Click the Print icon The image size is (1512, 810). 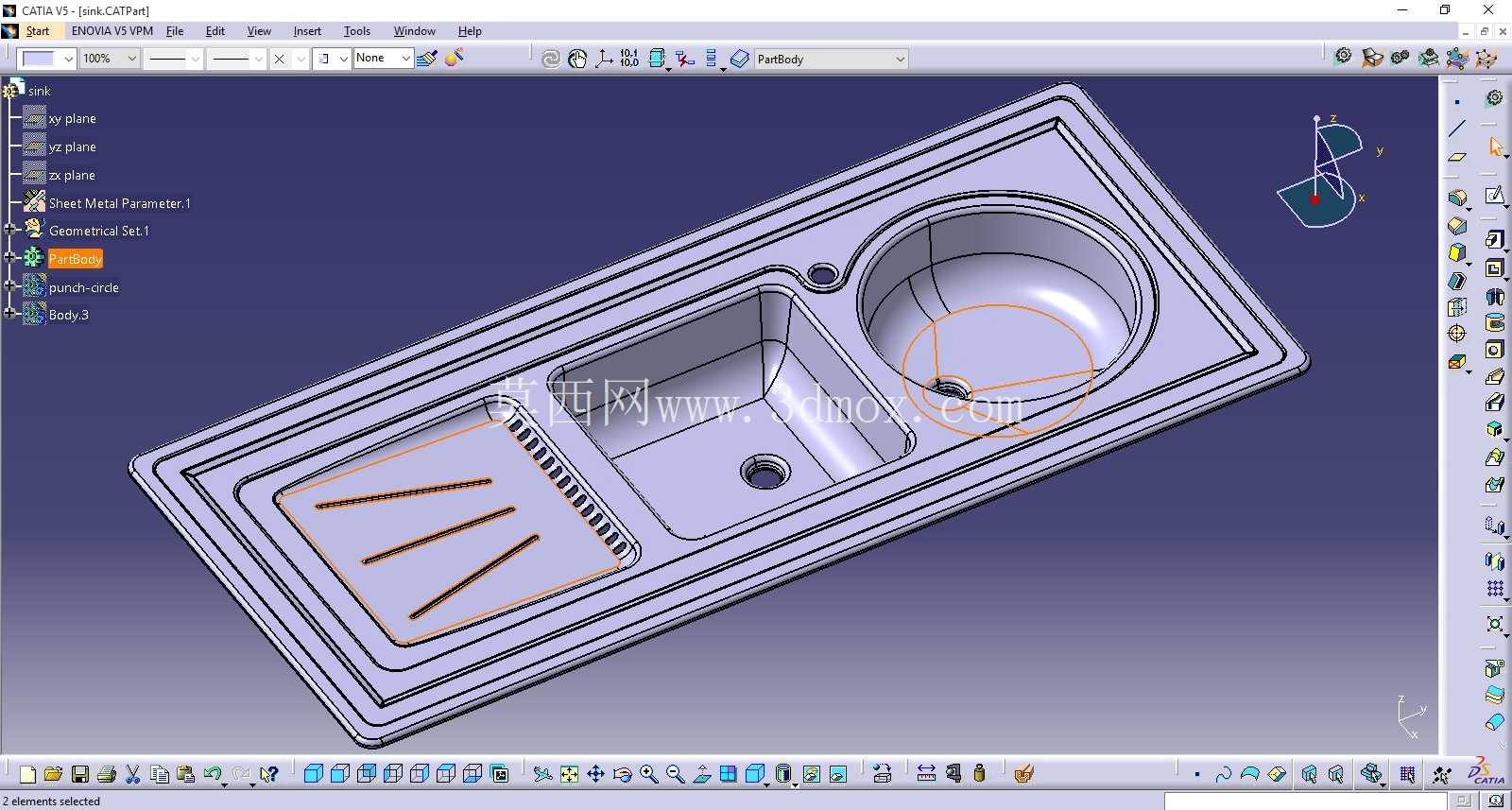coord(106,775)
